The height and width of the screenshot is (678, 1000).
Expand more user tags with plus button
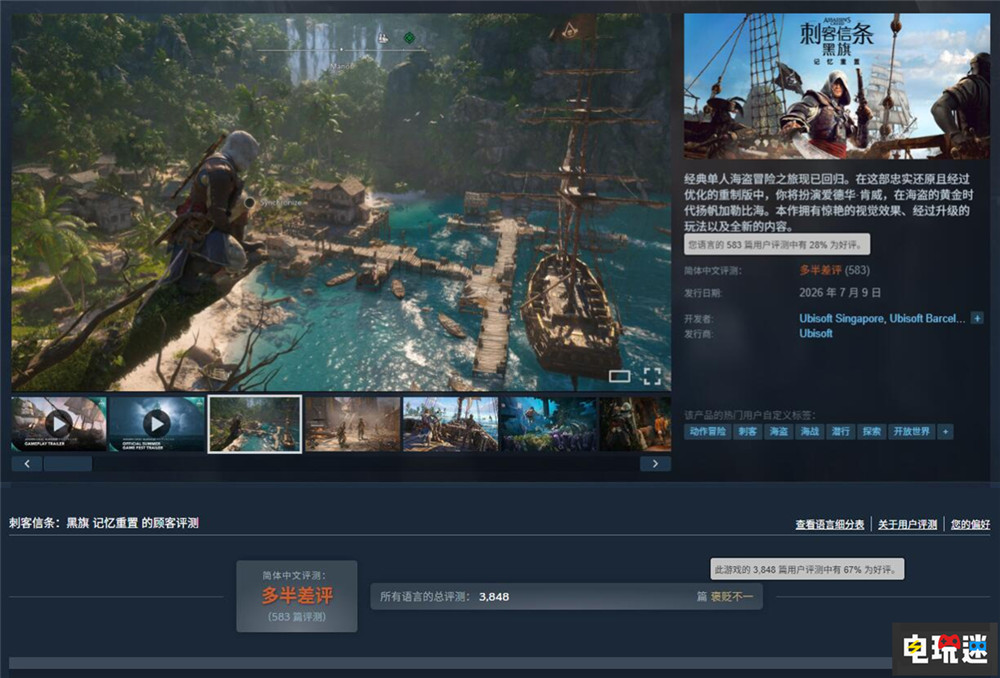[x=945, y=432]
